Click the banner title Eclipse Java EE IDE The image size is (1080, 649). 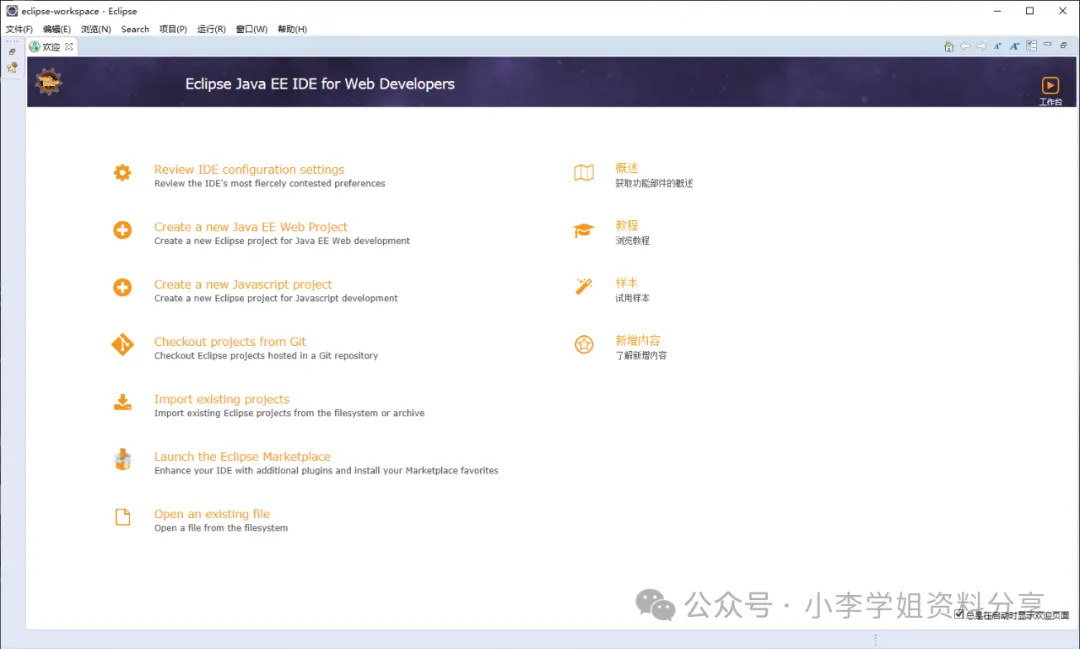320,84
